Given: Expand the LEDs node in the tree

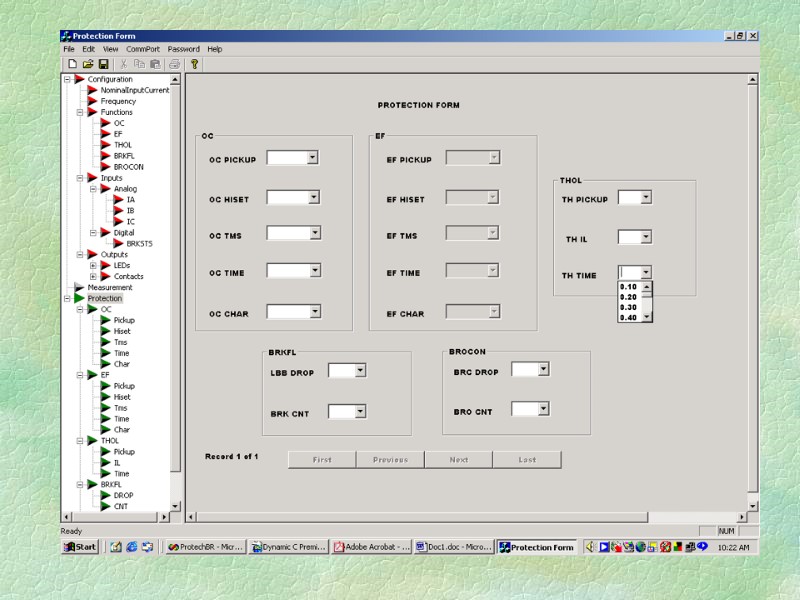Looking at the screenshot, I should [93, 265].
